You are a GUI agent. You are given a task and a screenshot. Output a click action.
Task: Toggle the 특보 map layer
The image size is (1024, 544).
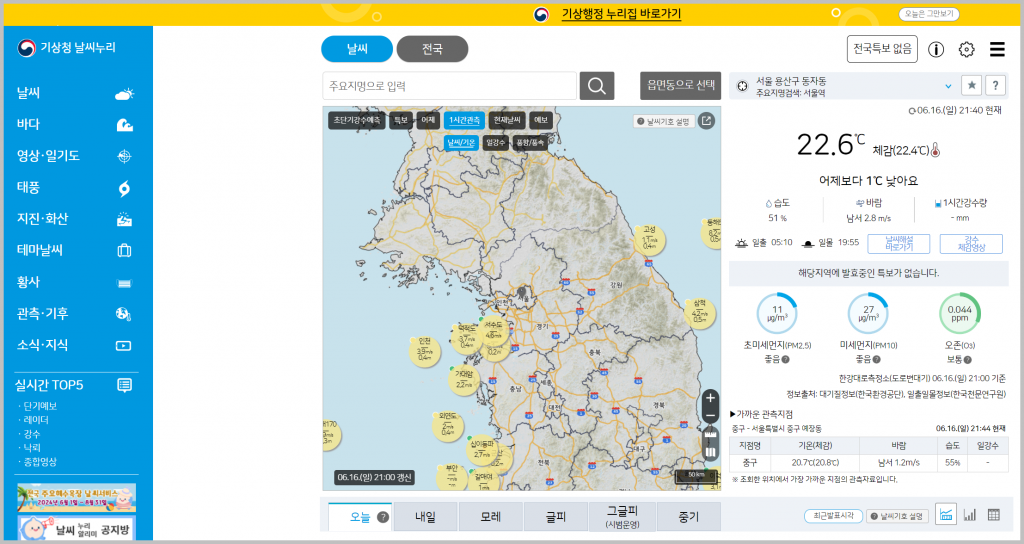[400, 120]
